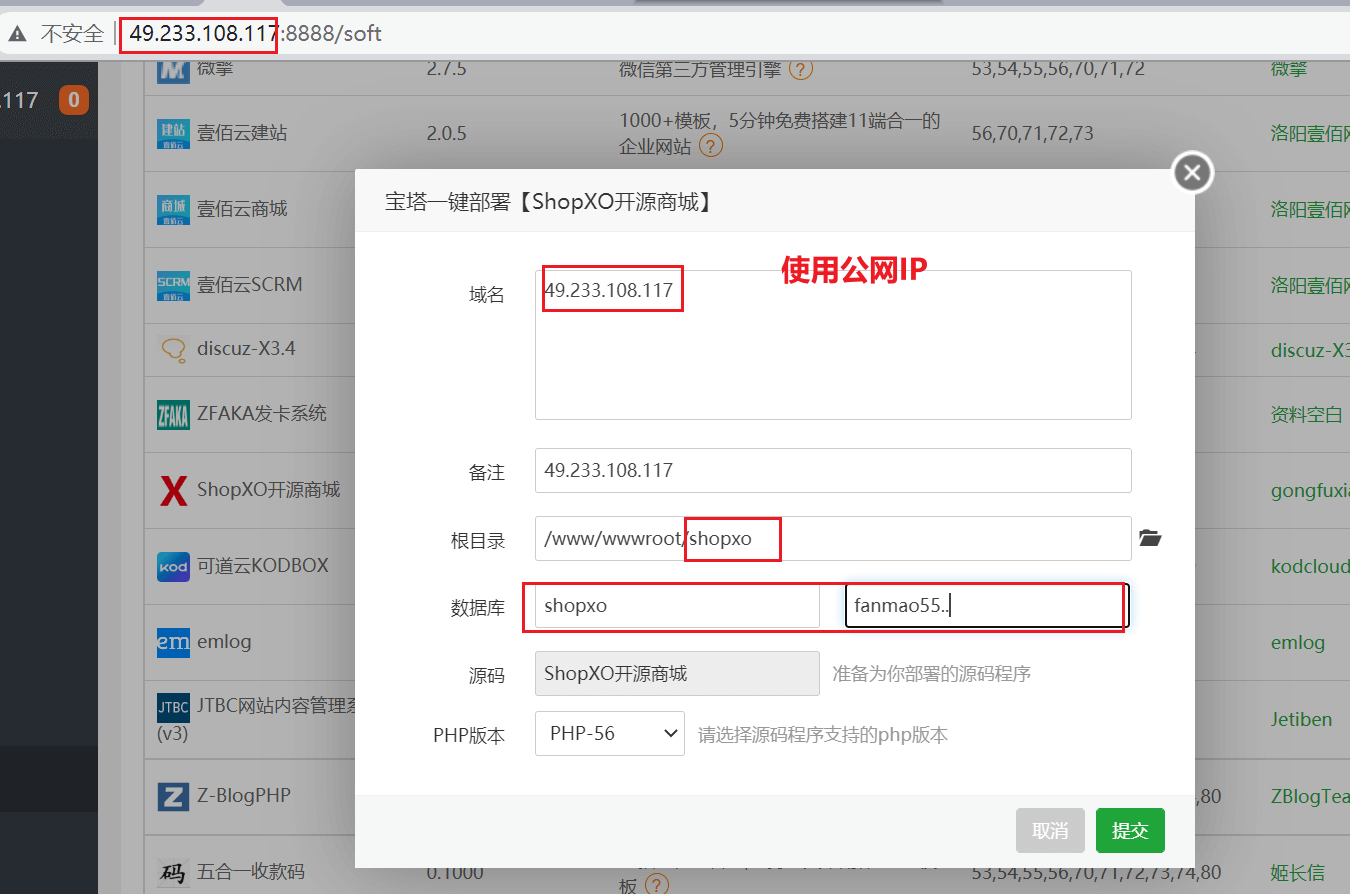Click the 壹佰云建站 icon
The image size is (1350, 894).
(173, 133)
